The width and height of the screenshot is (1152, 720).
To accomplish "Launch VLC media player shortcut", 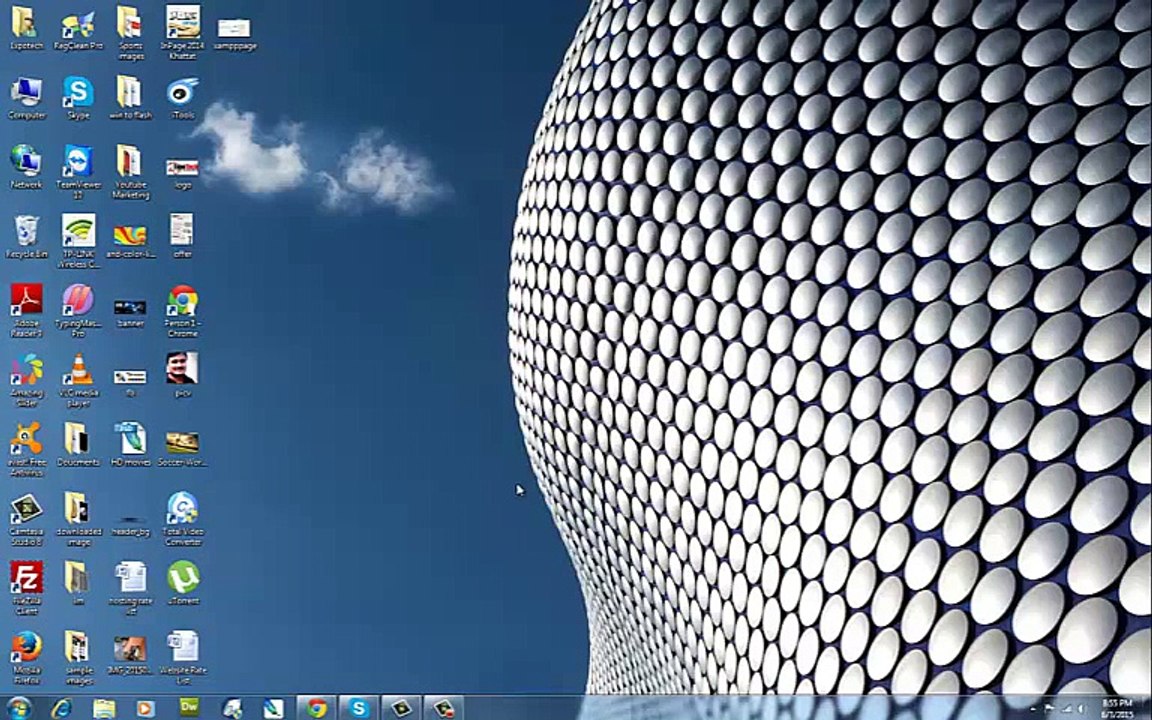I will (78, 381).
